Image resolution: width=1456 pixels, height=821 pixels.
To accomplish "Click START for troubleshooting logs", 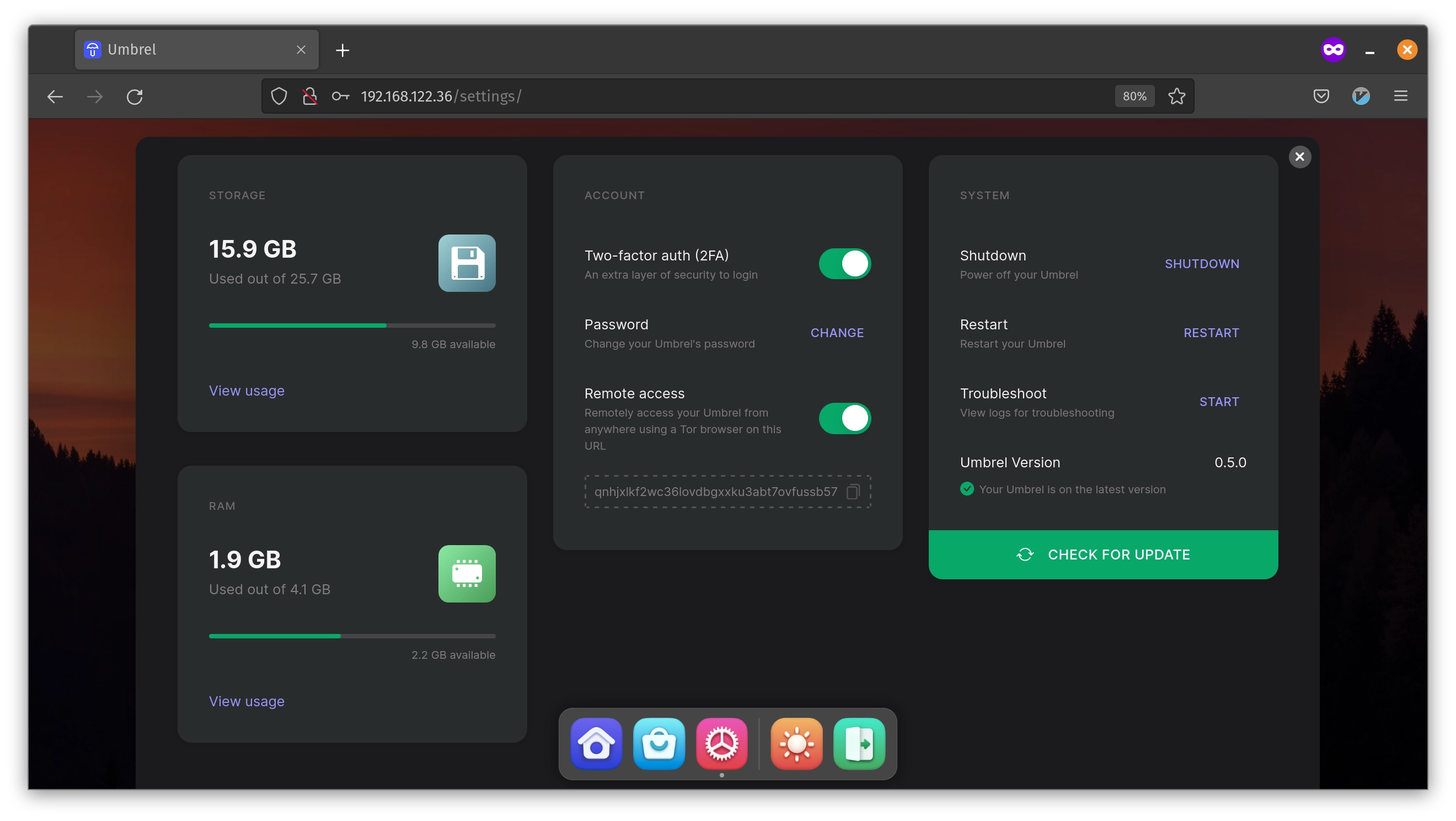I will (x=1219, y=402).
